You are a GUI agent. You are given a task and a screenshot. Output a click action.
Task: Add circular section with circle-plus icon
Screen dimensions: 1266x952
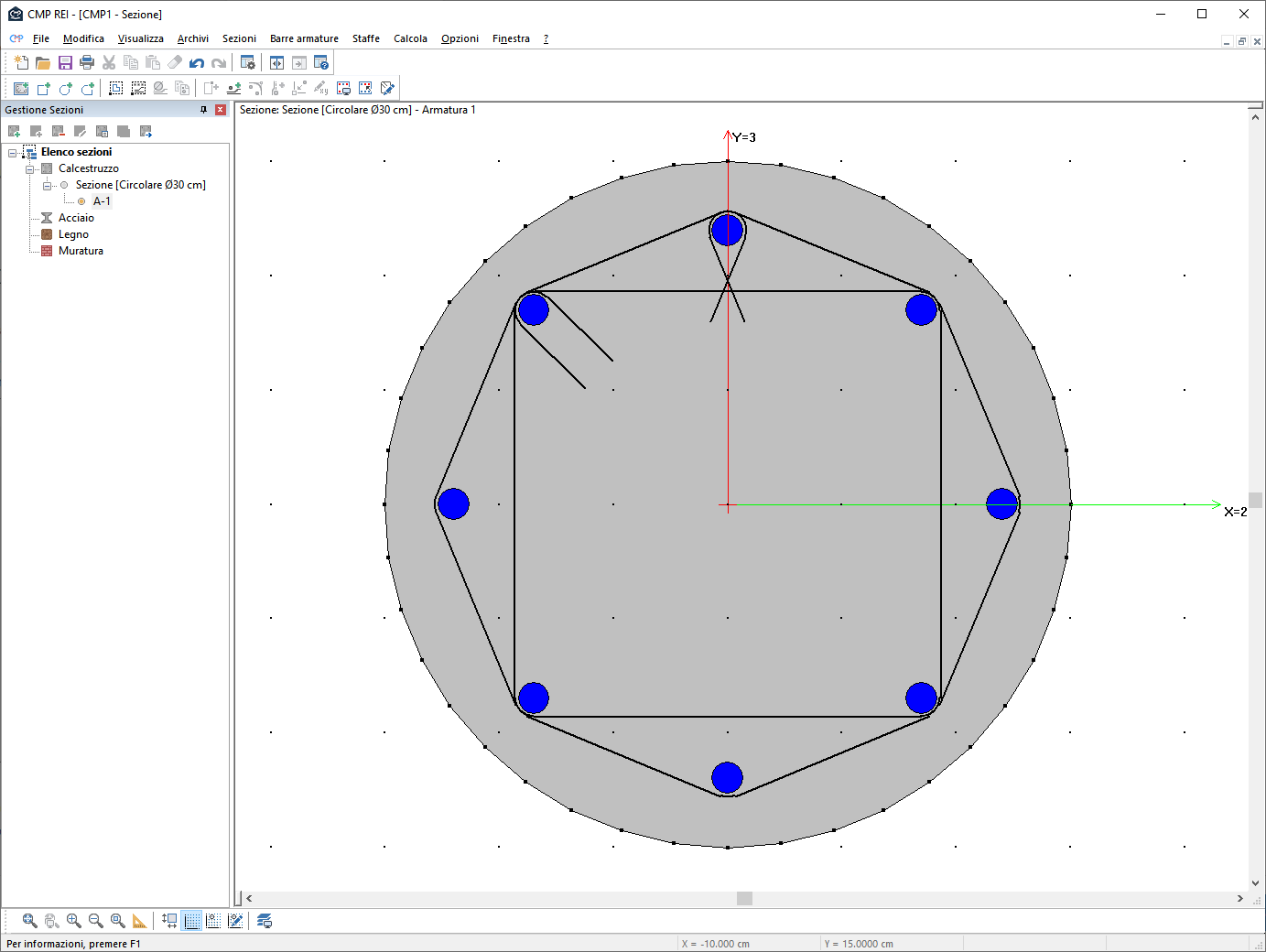[x=65, y=88]
